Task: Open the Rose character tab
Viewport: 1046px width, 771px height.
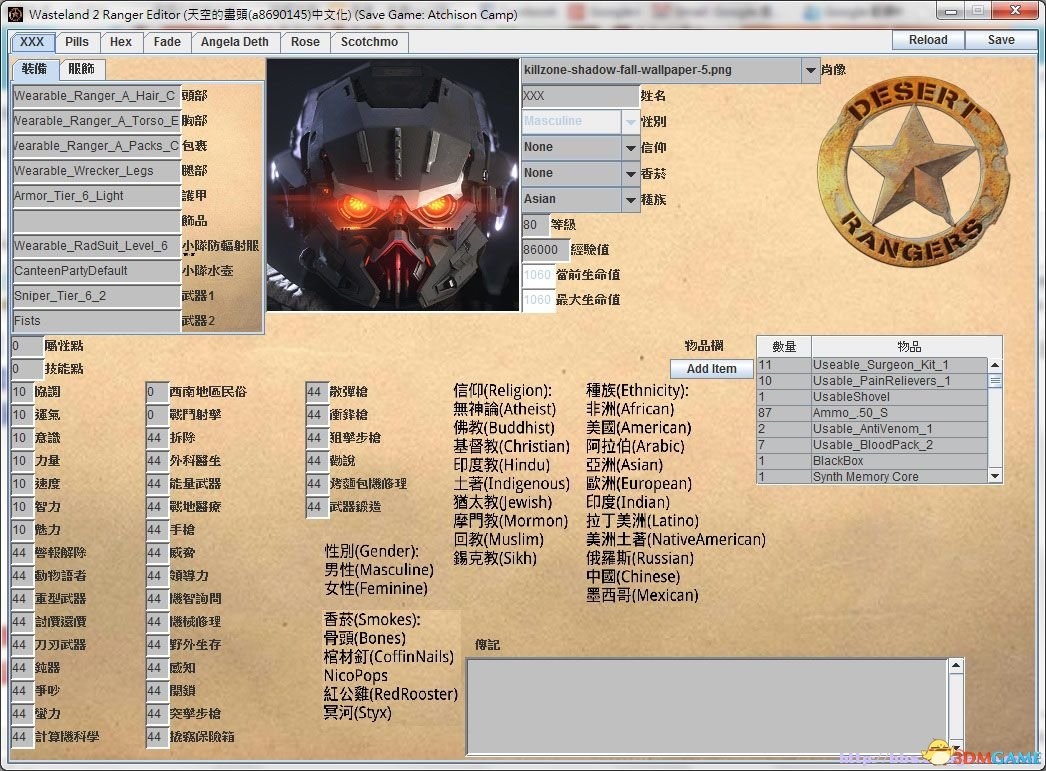Action: click(306, 42)
